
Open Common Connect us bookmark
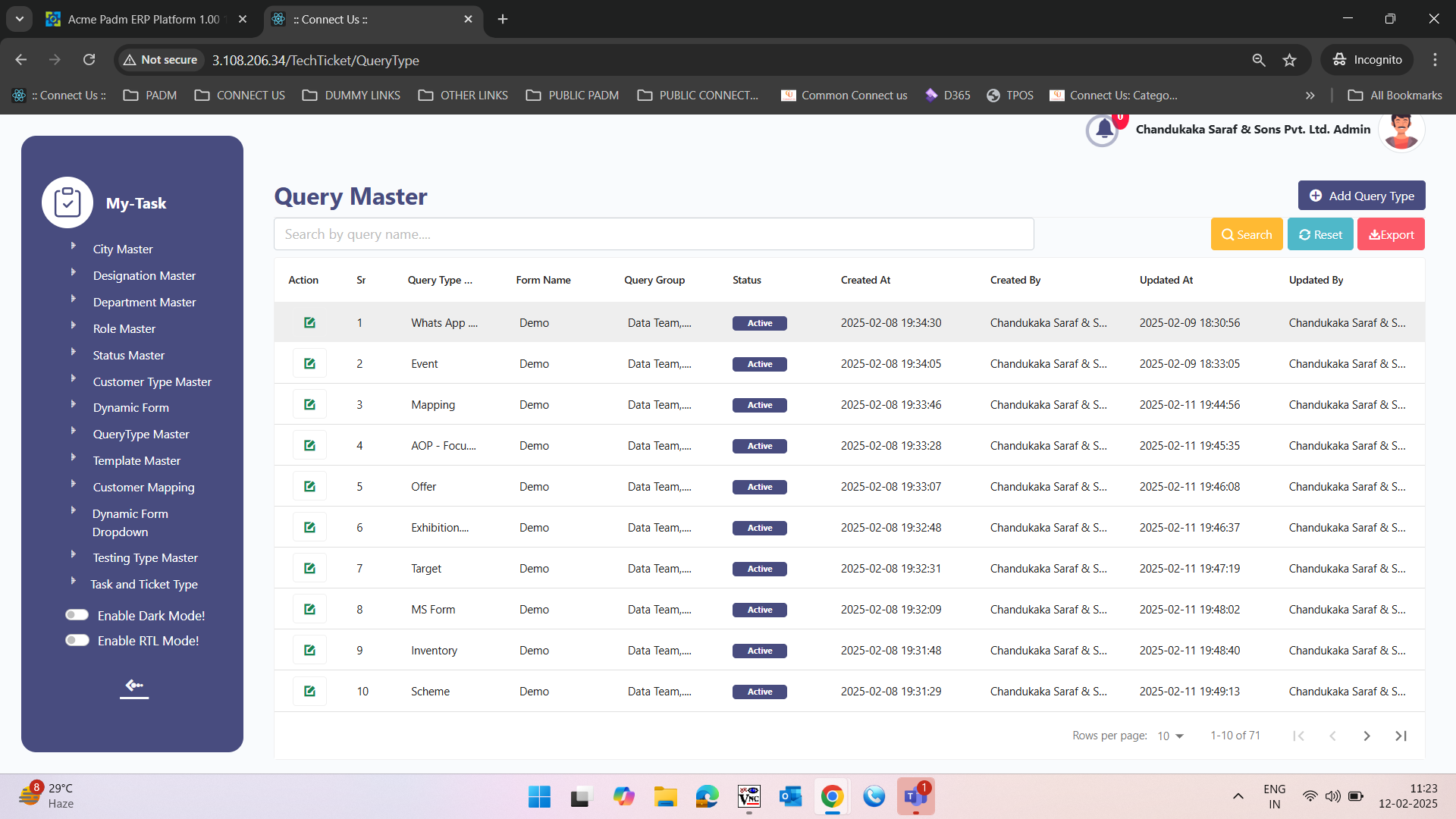pyautogui.click(x=844, y=96)
